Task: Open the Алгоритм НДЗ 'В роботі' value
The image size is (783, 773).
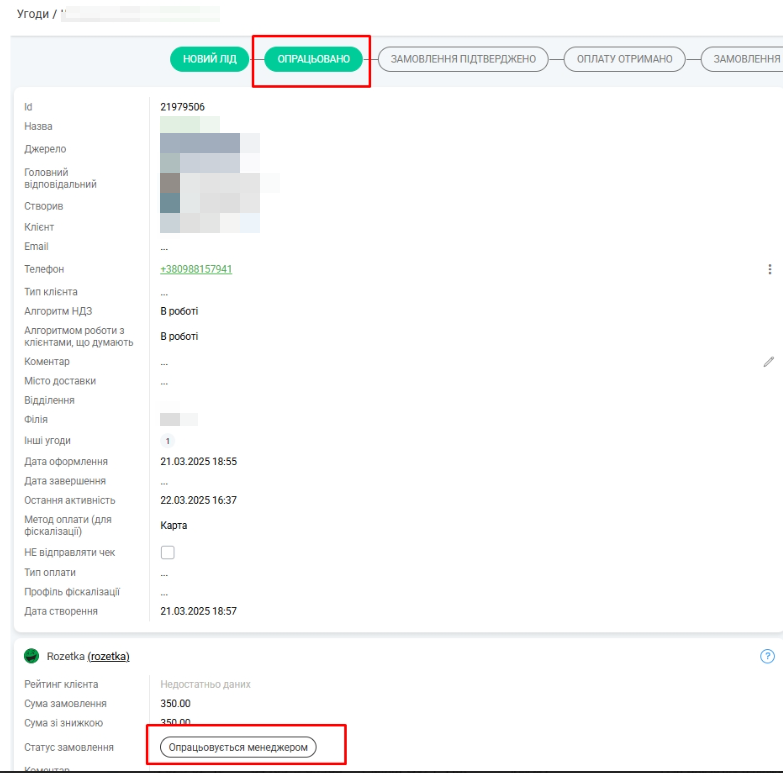Action: point(179,311)
